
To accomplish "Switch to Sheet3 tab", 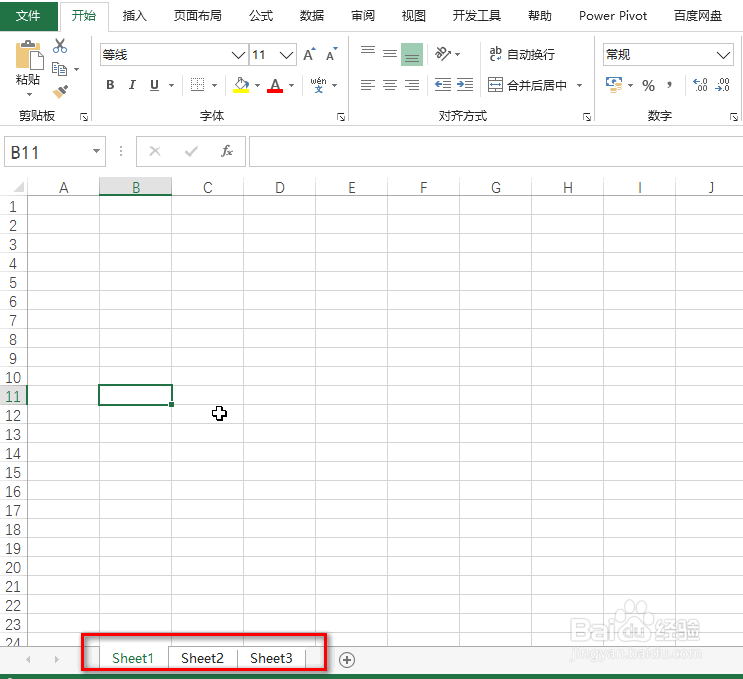I will 271,658.
